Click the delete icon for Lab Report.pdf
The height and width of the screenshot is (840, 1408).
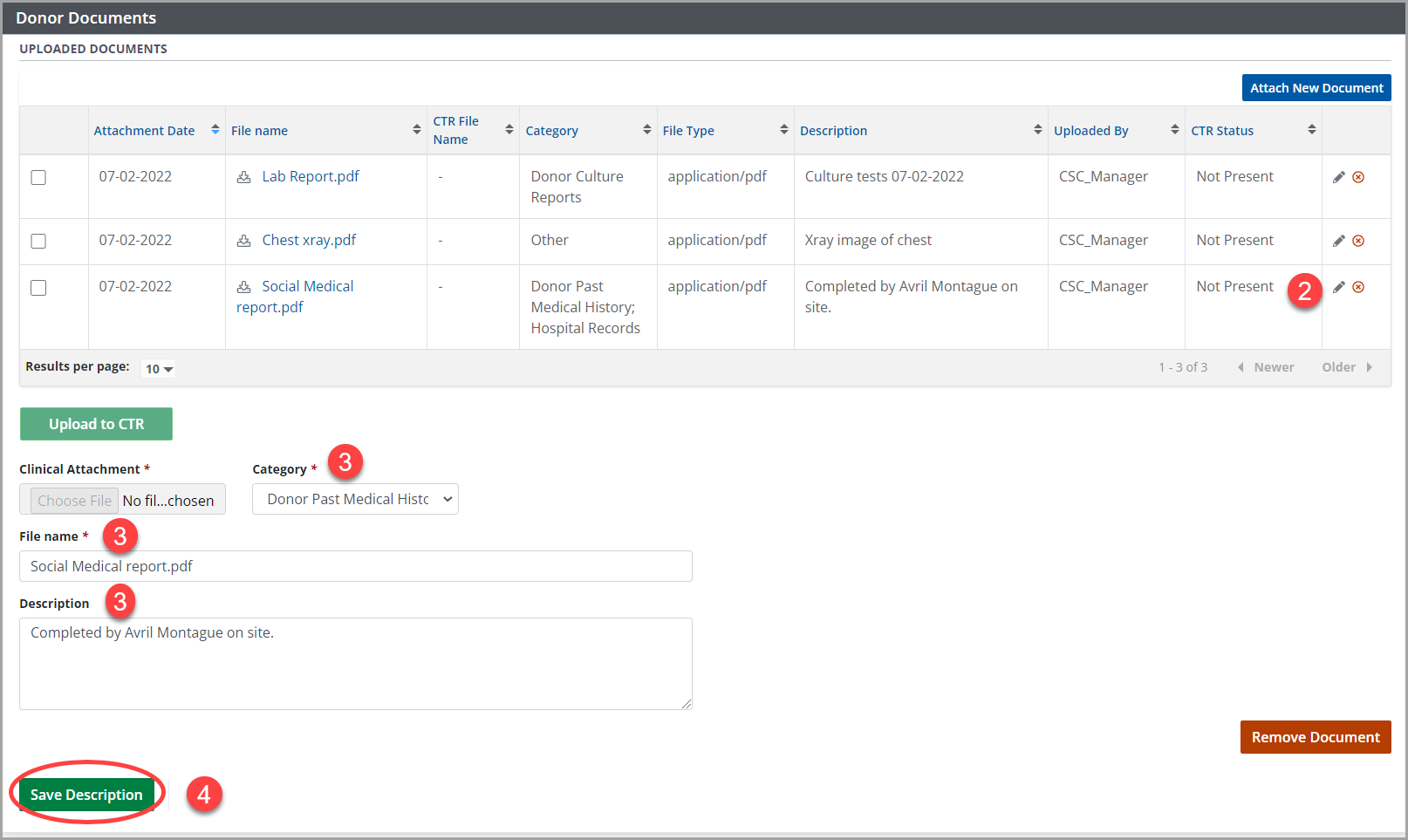click(1358, 177)
